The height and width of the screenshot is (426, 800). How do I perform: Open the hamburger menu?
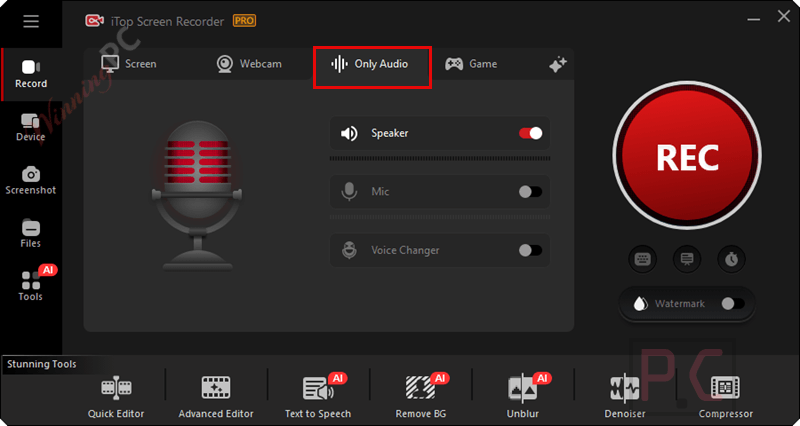coord(31,21)
